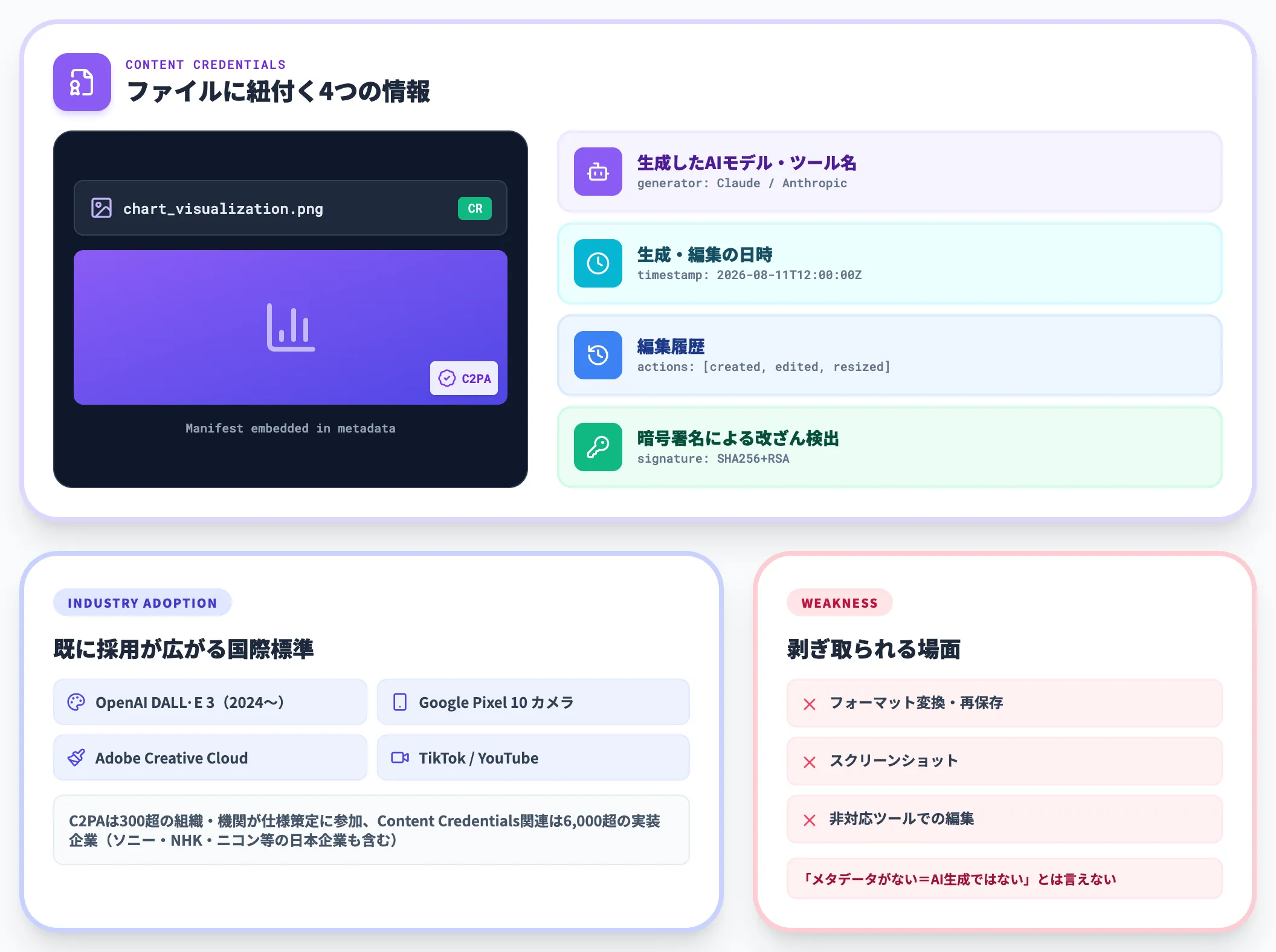Click the X icon beside フォーマット変換・再保存
This screenshot has width=1276, height=952.
point(810,704)
